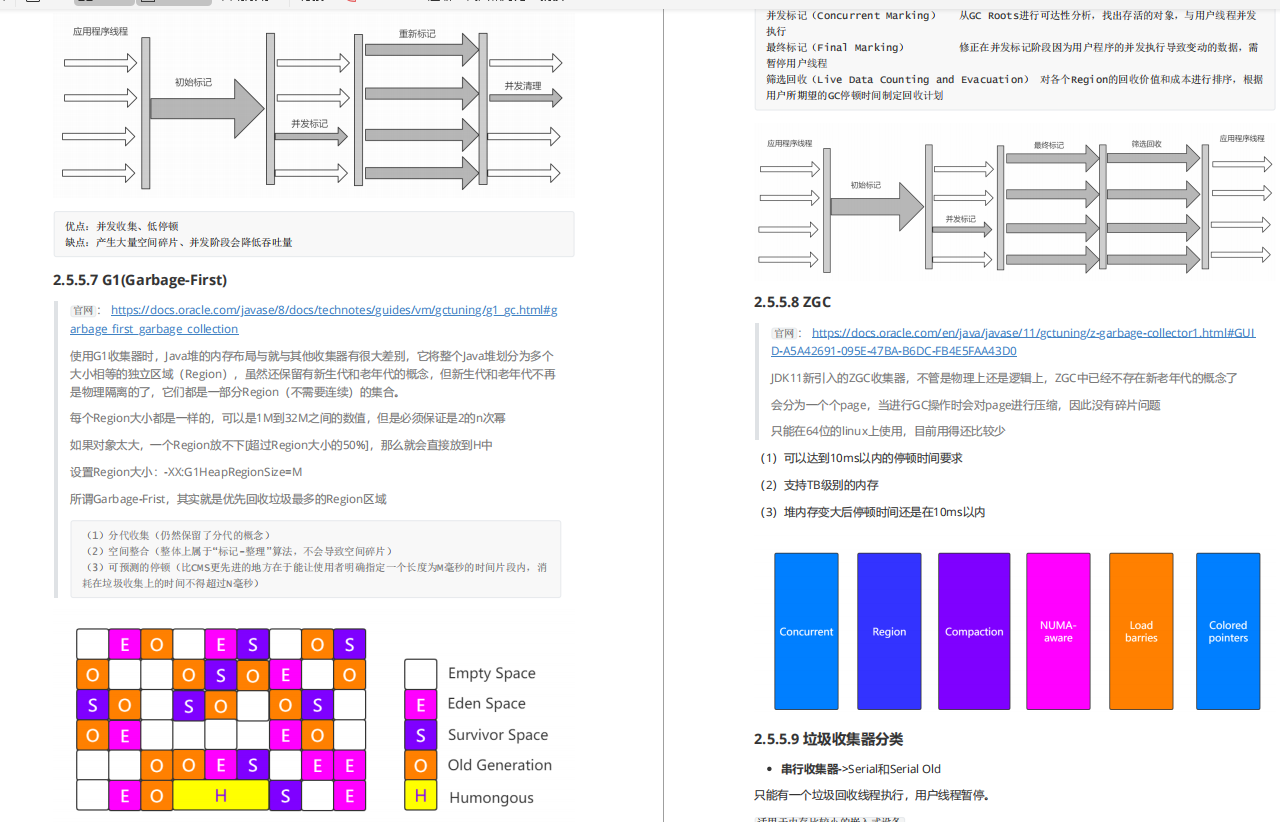This screenshot has height=822, width=1280.
Task: Click the Humongous legend label
Action: [491, 797]
